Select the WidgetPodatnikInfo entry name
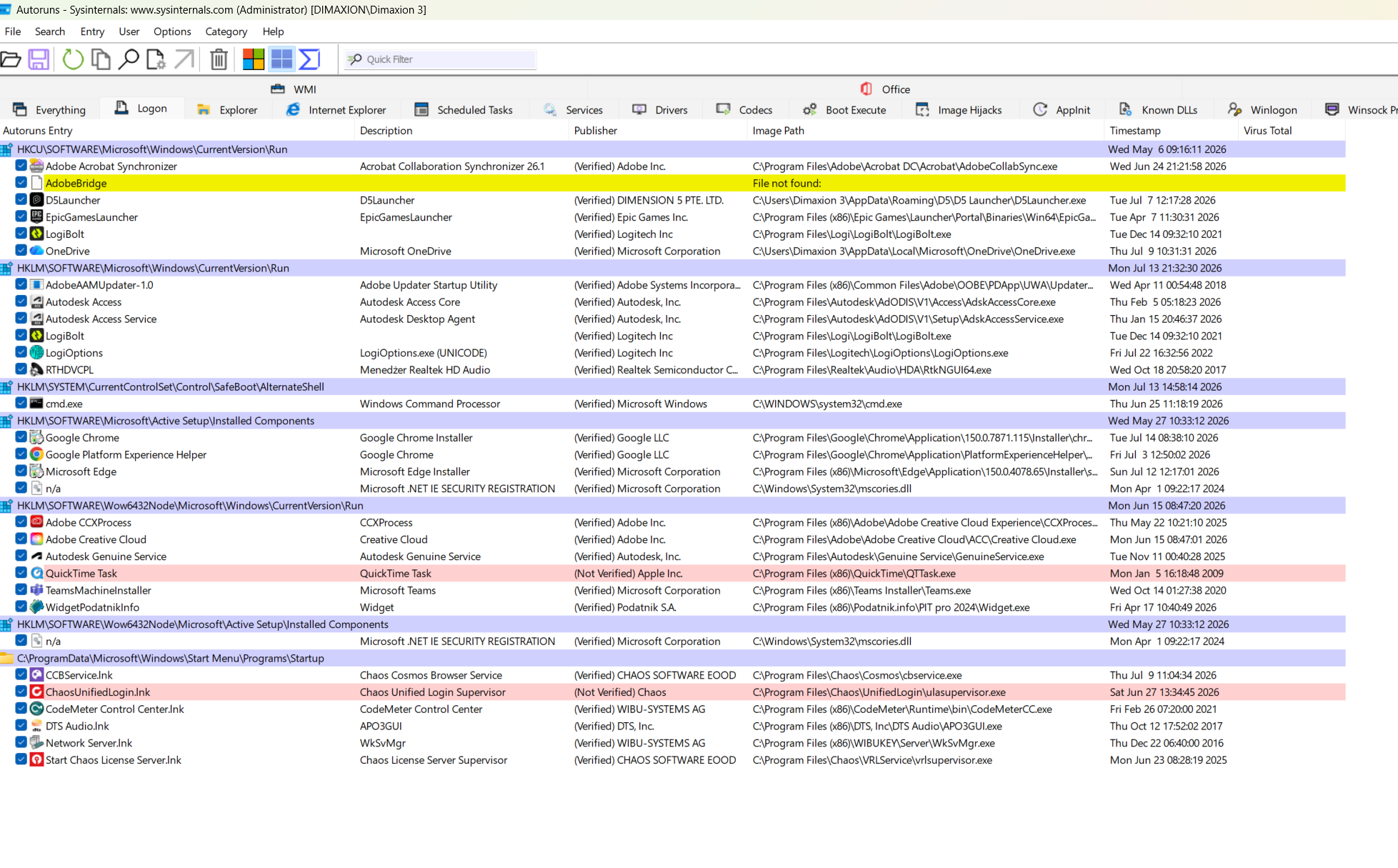Viewport: 1398px width, 868px height. [x=92, y=607]
